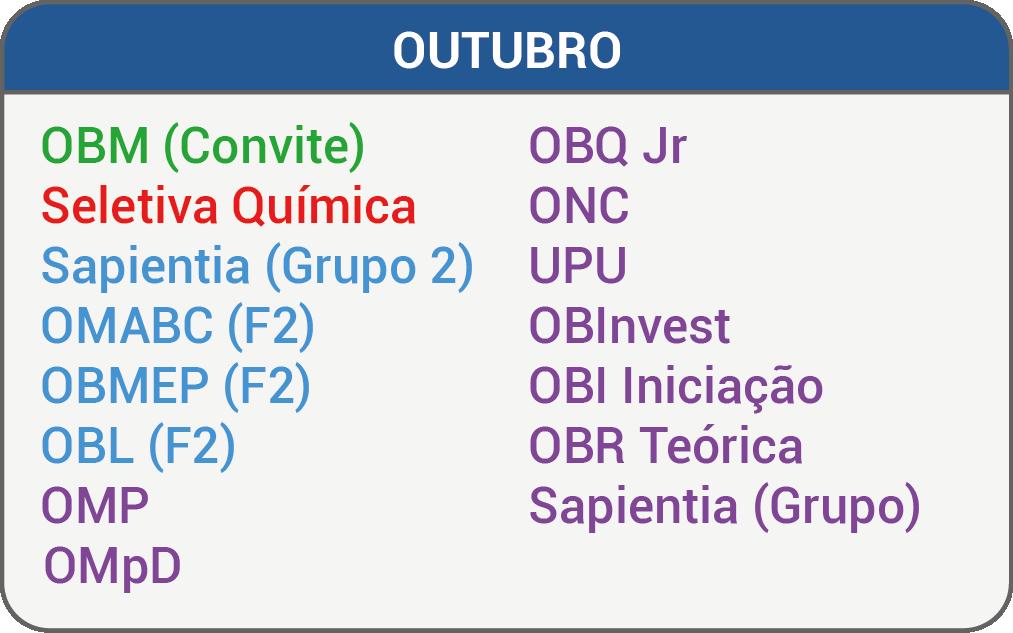
Task: Select the ONC olympiad item
Action: [579, 206]
